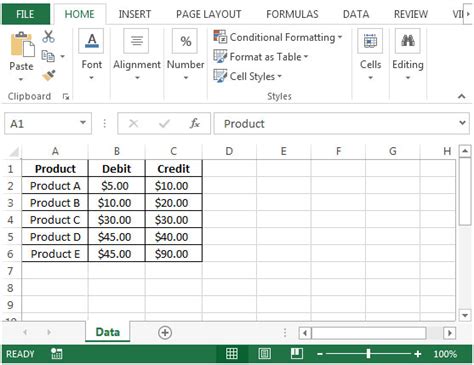Expand the Editing group arrow
This screenshot has height=365, width=474.
coord(408,78)
